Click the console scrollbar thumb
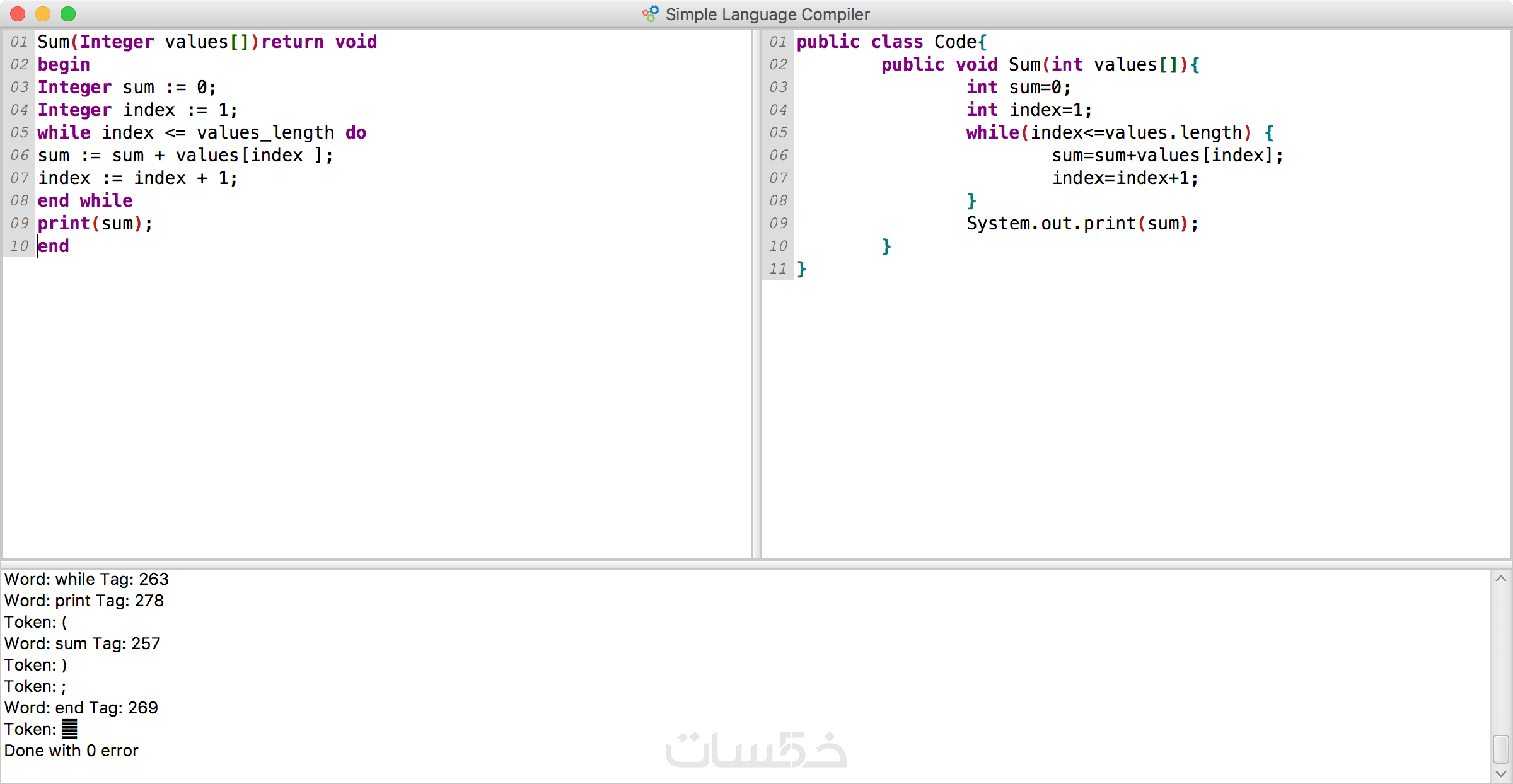The image size is (1513, 784). (x=1501, y=749)
